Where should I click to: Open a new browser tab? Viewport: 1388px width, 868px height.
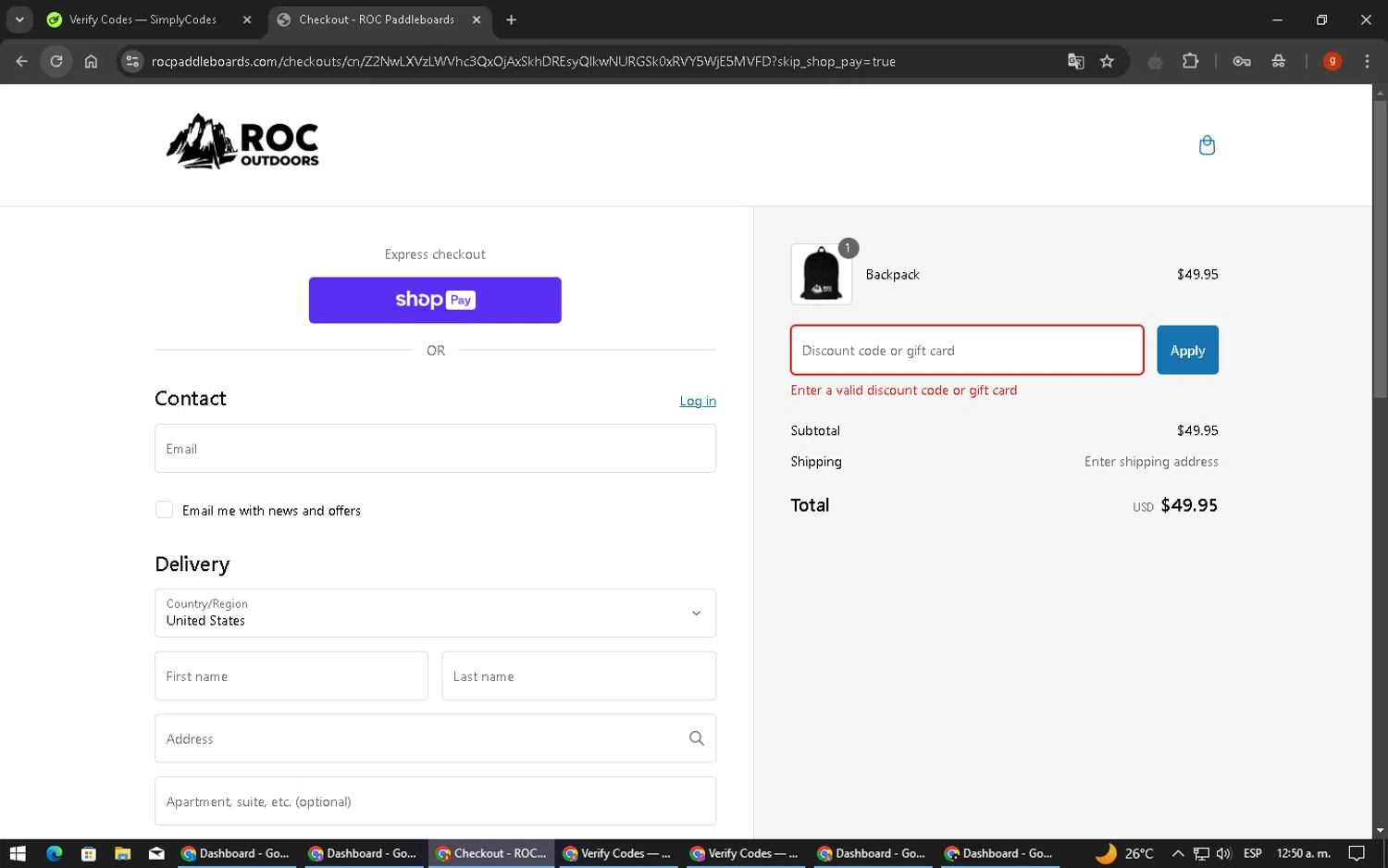point(511,19)
